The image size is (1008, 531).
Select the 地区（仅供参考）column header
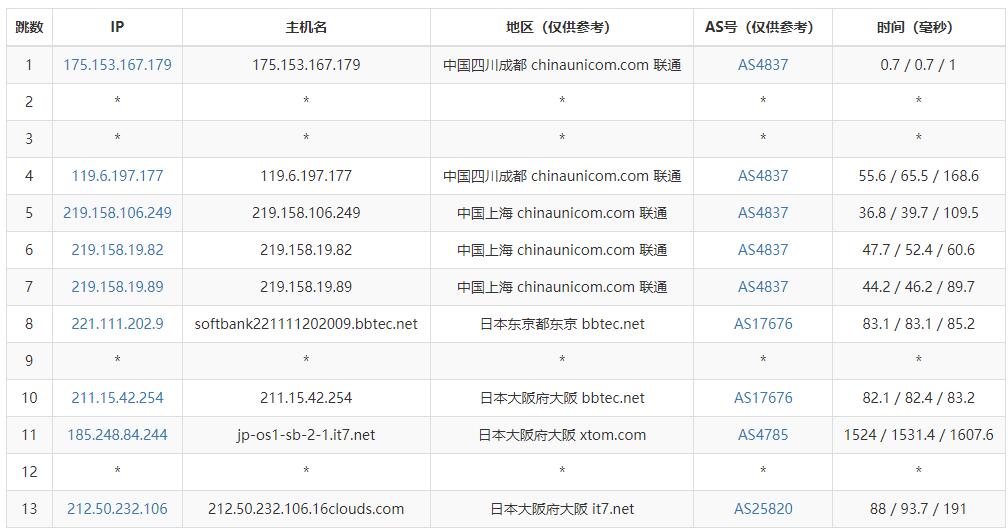click(561, 27)
